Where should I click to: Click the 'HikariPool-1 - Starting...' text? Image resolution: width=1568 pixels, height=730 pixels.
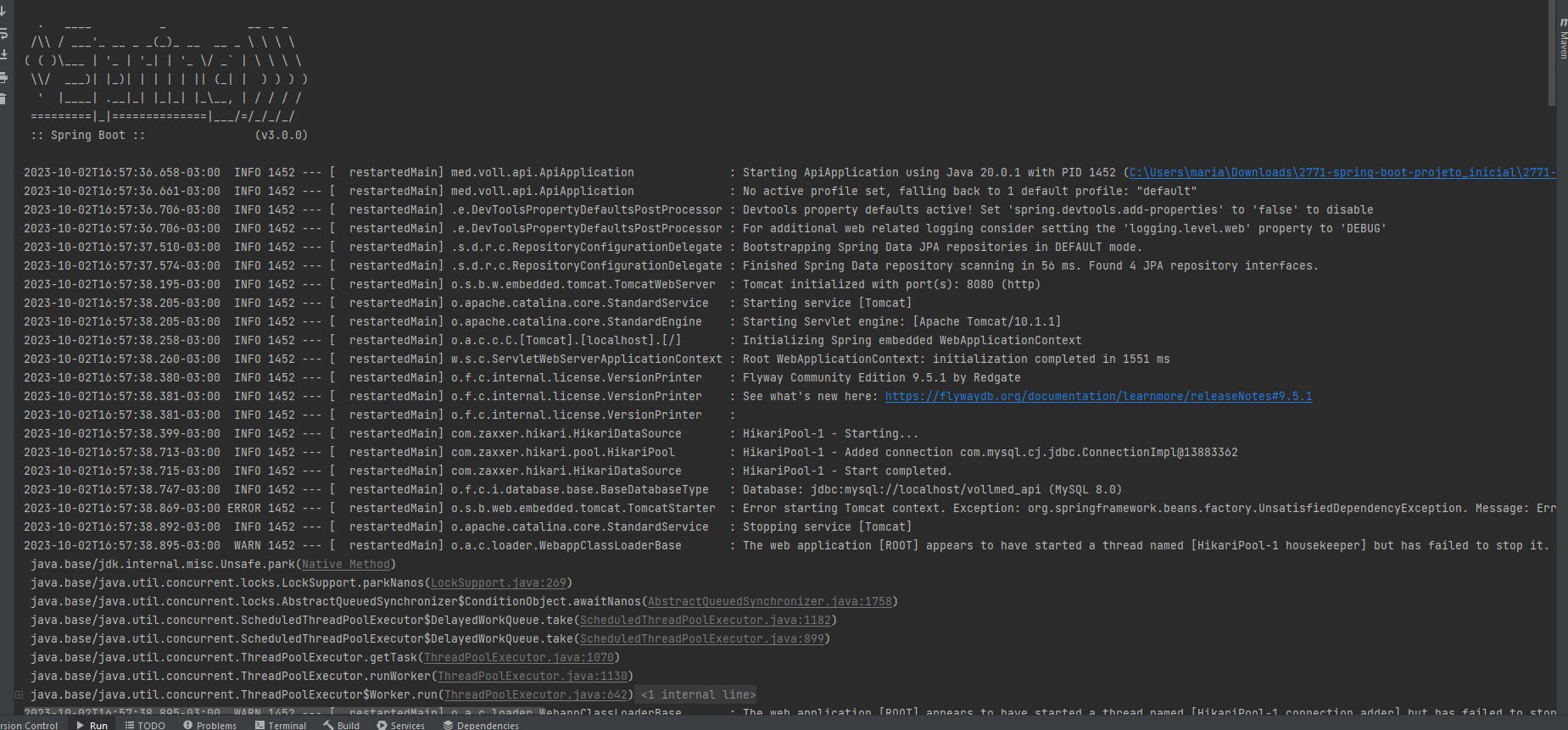tap(830, 433)
